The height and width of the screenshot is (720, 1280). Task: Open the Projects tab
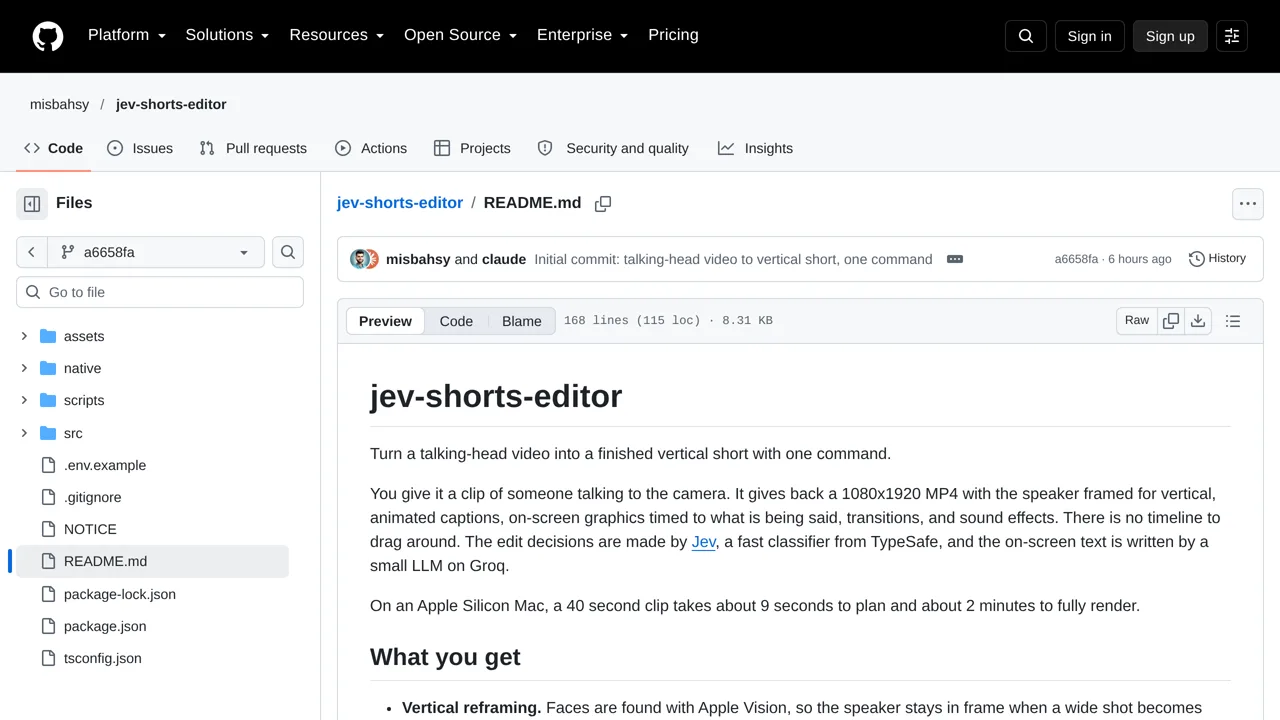click(472, 148)
